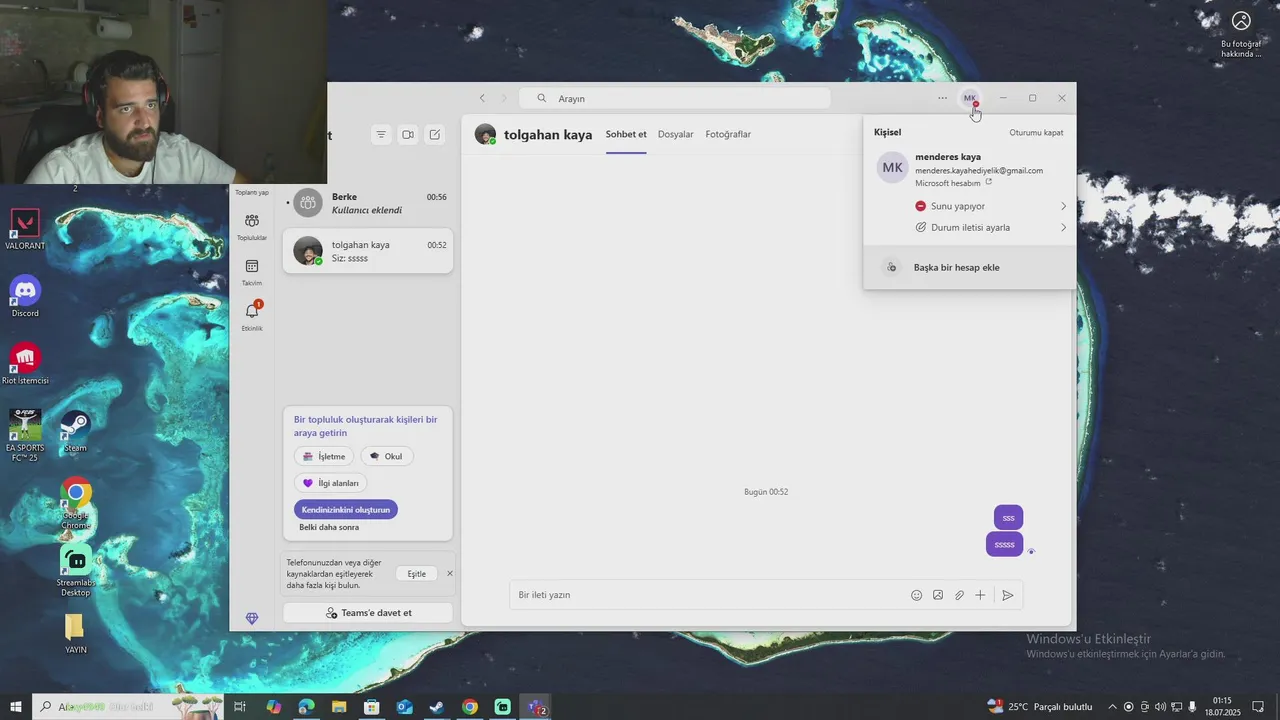Image resolution: width=1280 pixels, height=720 pixels.
Task: Open Task View from the taskbar
Action: pyautogui.click(x=240, y=707)
